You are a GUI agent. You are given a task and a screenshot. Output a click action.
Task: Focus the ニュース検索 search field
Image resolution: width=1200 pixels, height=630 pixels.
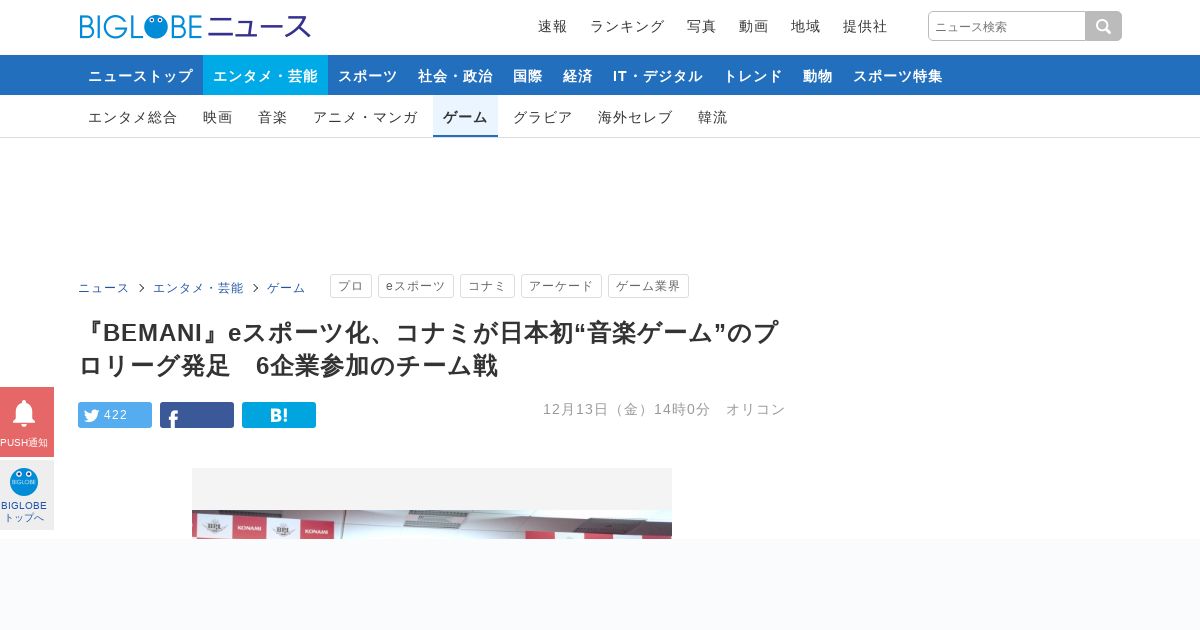1007,26
